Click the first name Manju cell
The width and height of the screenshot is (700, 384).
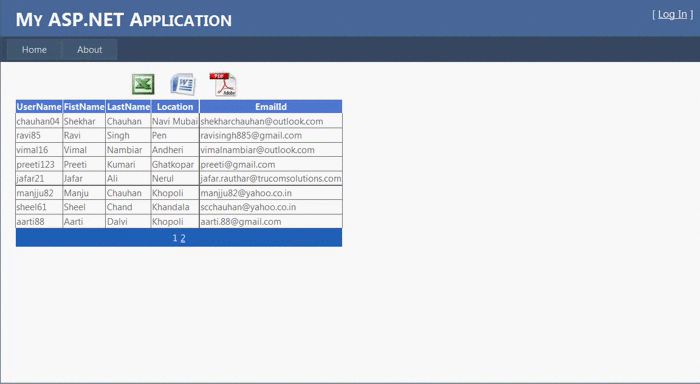[x=84, y=193]
